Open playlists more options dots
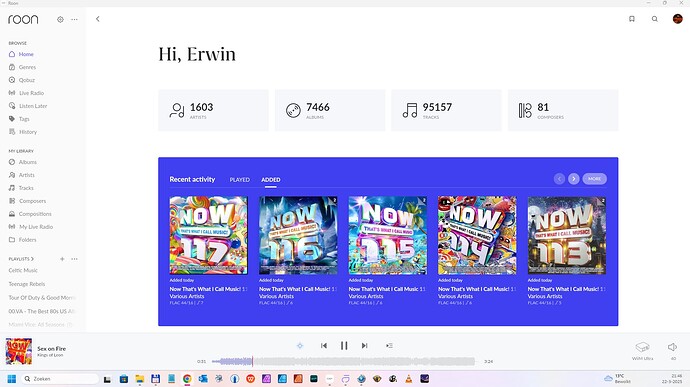The height and width of the screenshot is (387, 690). click(74, 259)
